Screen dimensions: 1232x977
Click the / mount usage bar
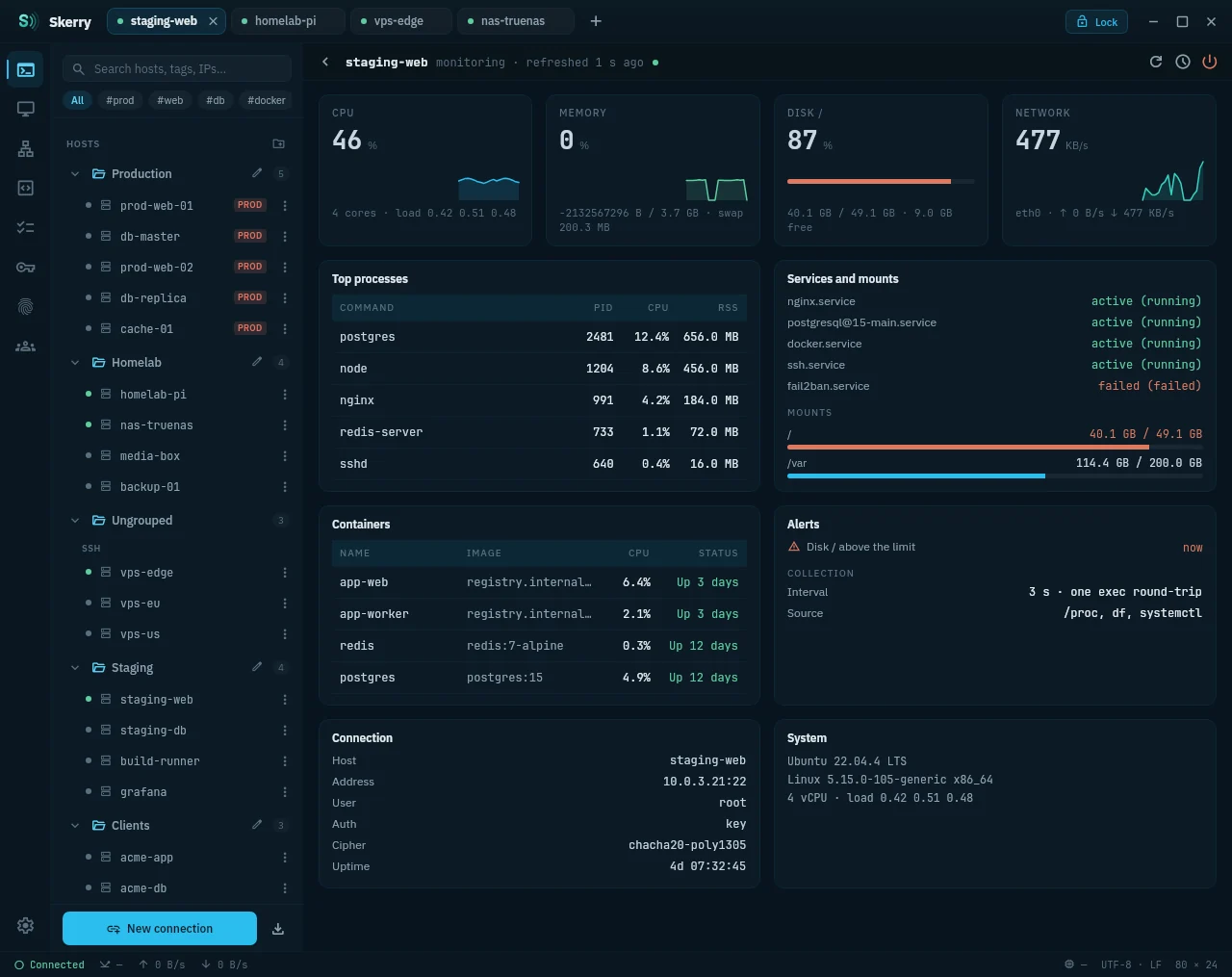pyautogui.click(x=994, y=447)
